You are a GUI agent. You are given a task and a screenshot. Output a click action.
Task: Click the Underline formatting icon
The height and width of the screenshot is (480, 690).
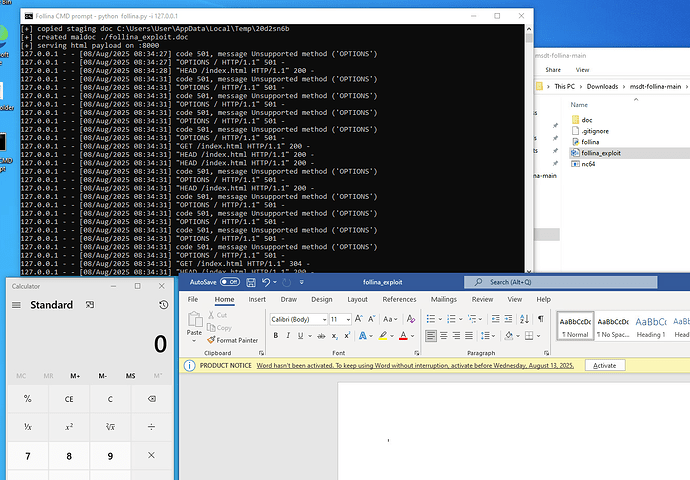click(x=301, y=336)
